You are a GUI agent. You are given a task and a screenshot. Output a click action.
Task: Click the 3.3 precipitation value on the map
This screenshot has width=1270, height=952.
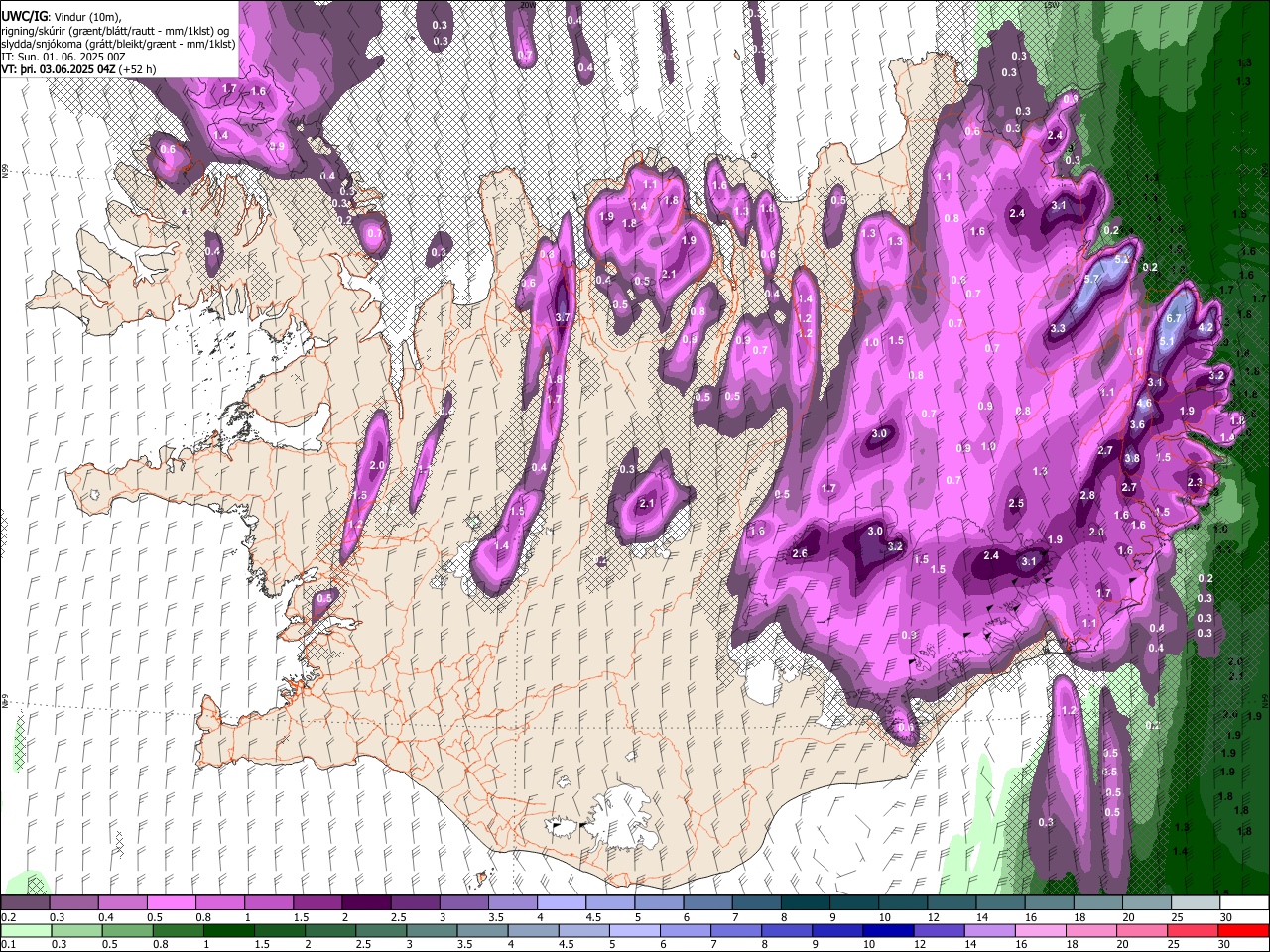1058,328
